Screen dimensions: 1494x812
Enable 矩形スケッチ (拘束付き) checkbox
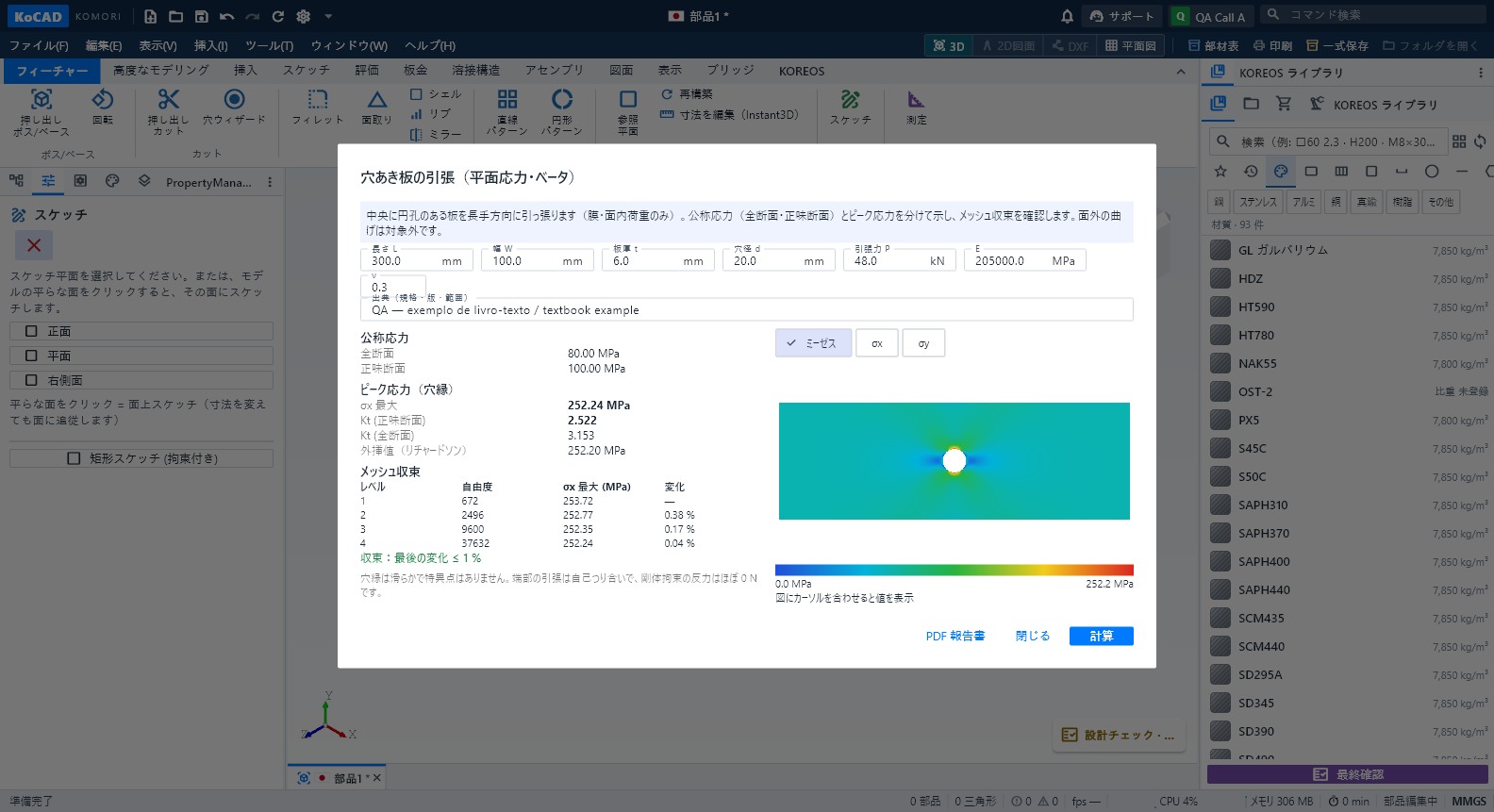(x=74, y=458)
